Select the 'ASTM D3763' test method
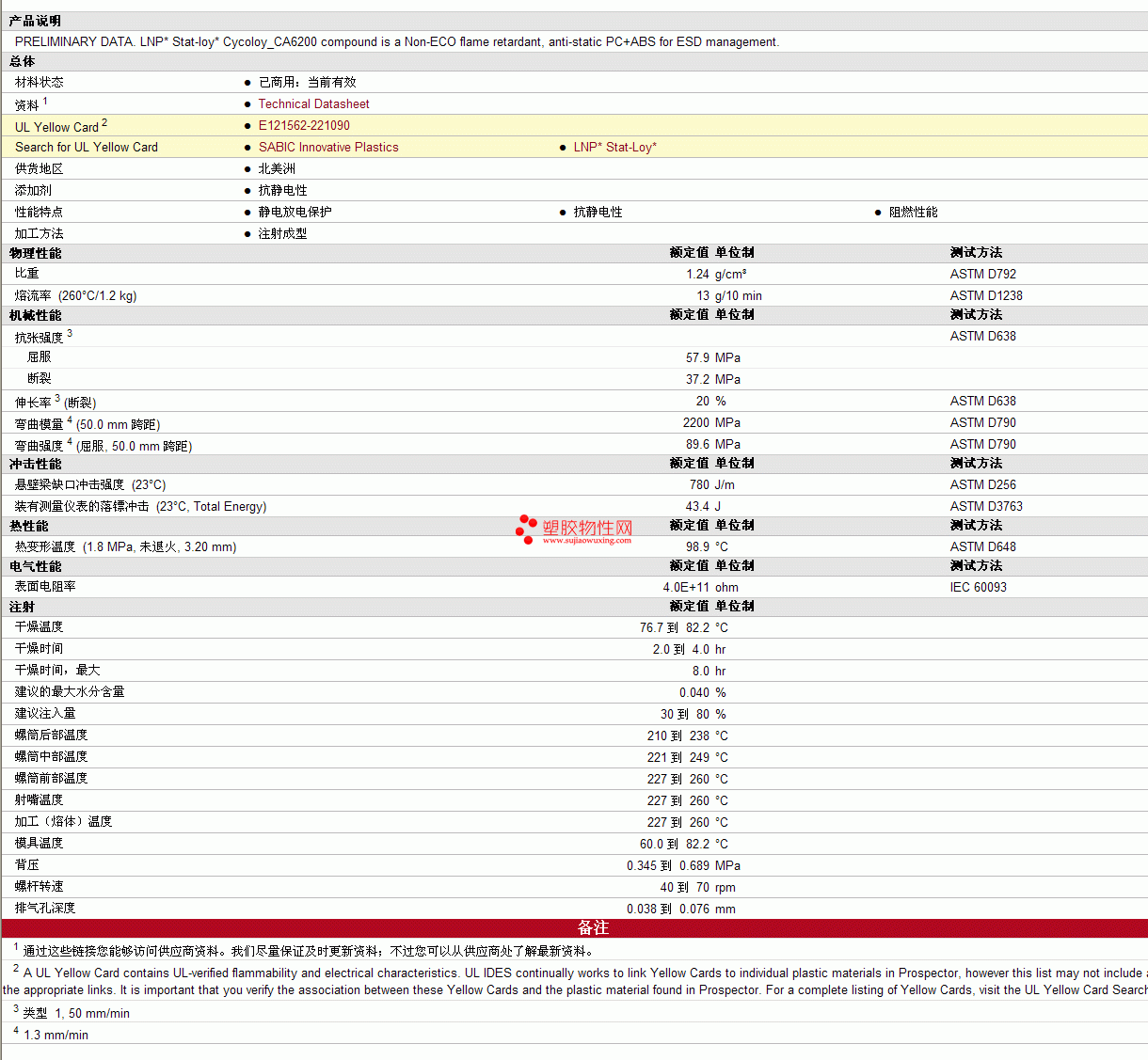The width and height of the screenshot is (1148, 1060). click(986, 506)
